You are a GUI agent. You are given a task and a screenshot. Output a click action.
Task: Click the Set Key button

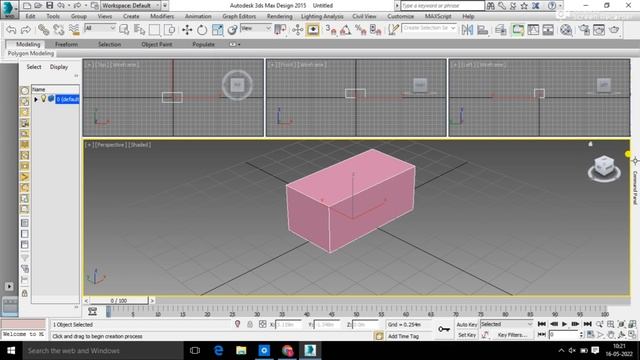[x=467, y=335]
